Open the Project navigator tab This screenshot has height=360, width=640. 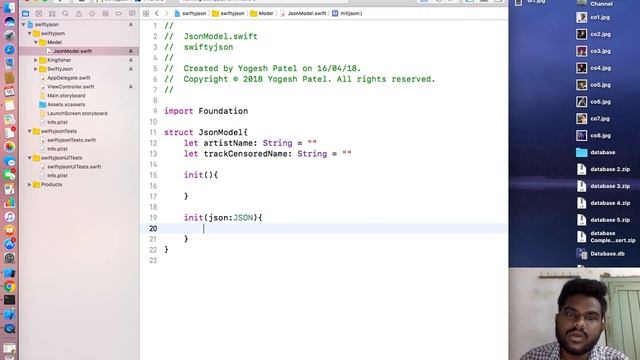(25, 13)
